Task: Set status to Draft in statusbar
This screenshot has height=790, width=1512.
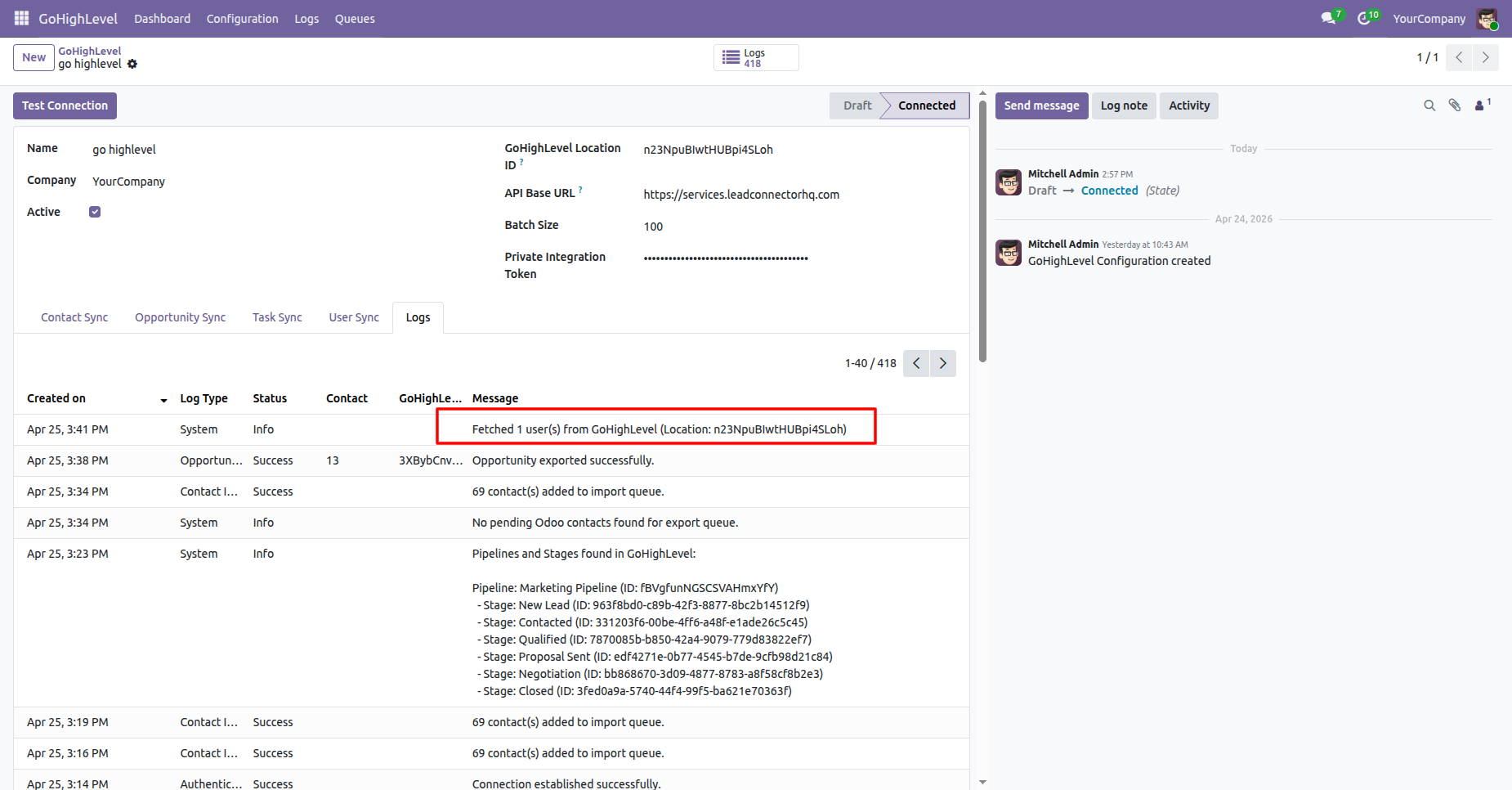Action: [x=857, y=106]
